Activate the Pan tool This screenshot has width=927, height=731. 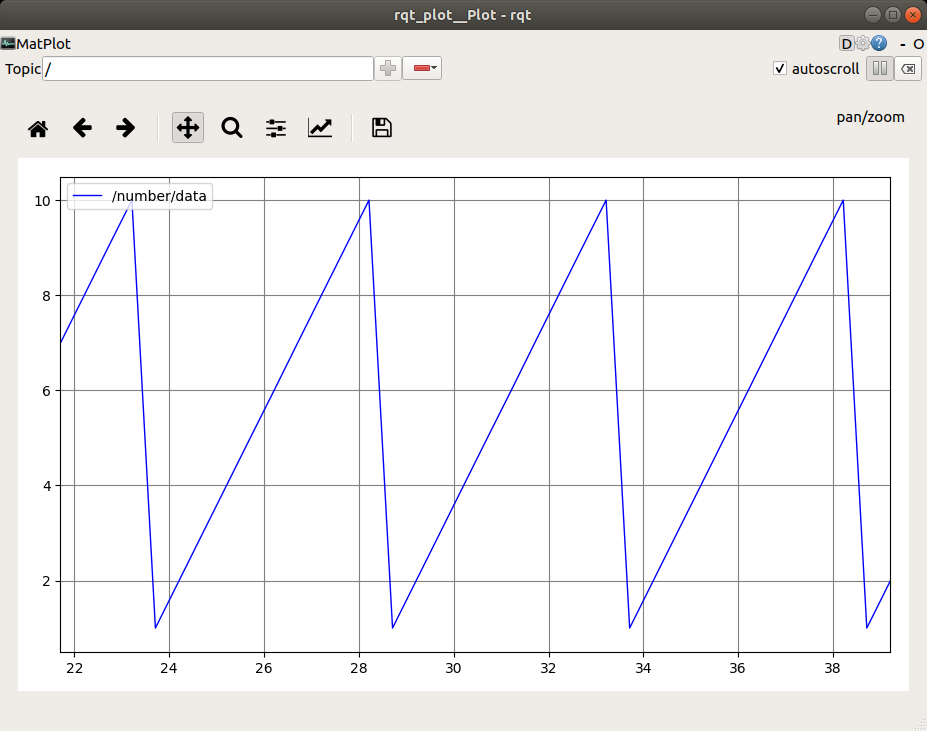coord(187,128)
